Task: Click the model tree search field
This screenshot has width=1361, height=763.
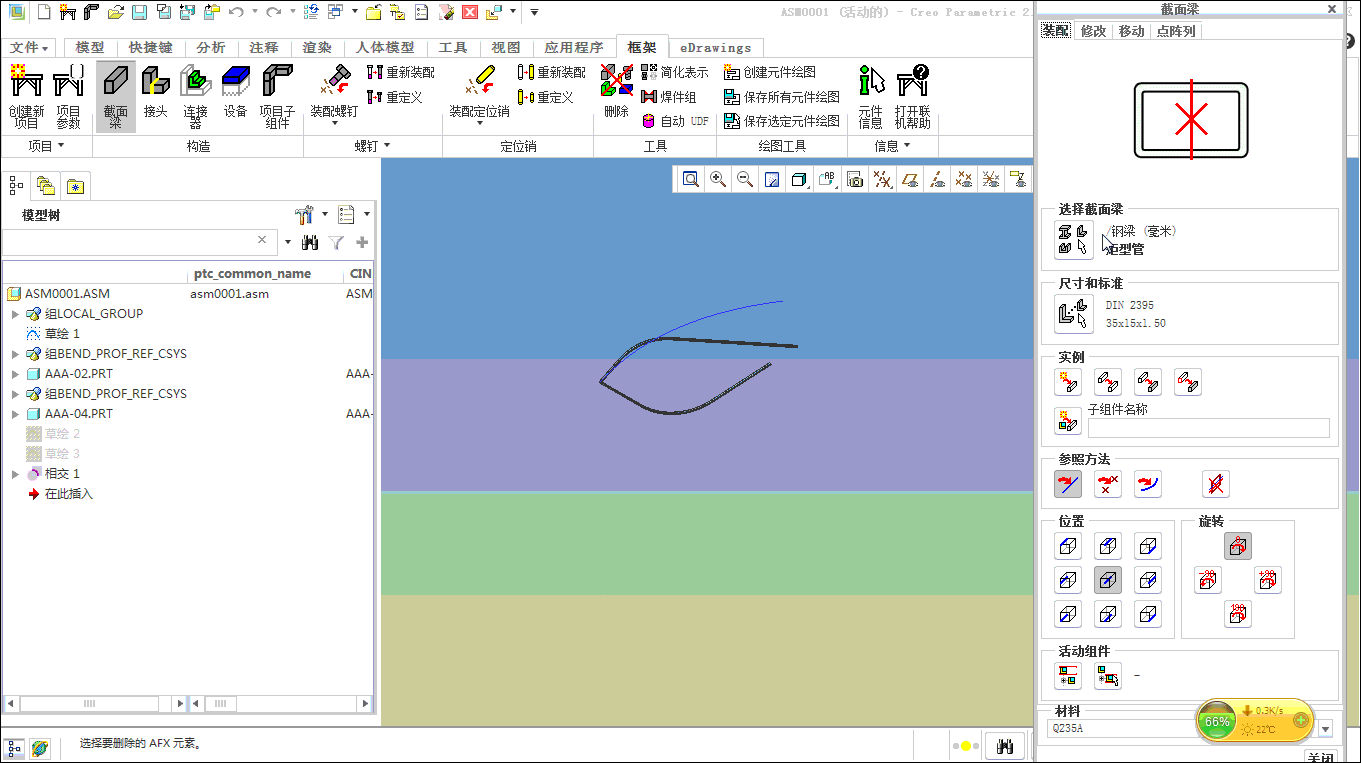Action: point(137,242)
